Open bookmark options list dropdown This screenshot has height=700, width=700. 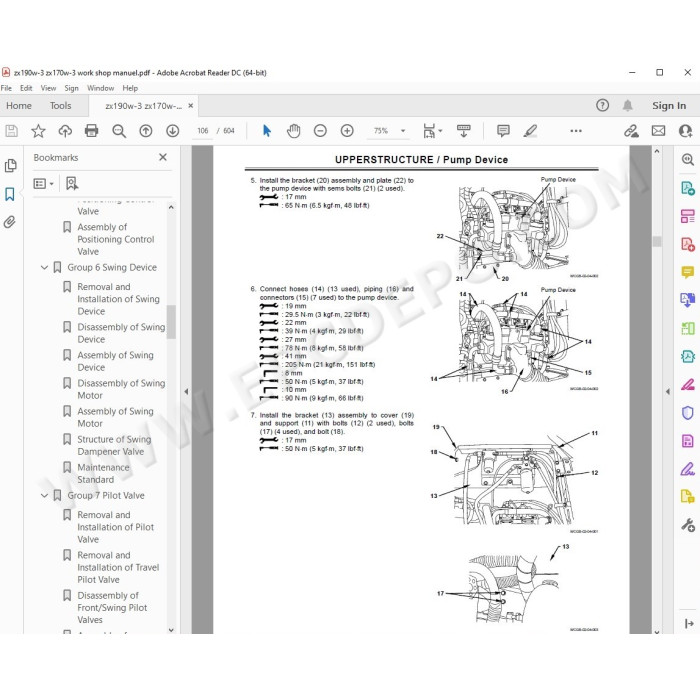(x=44, y=183)
